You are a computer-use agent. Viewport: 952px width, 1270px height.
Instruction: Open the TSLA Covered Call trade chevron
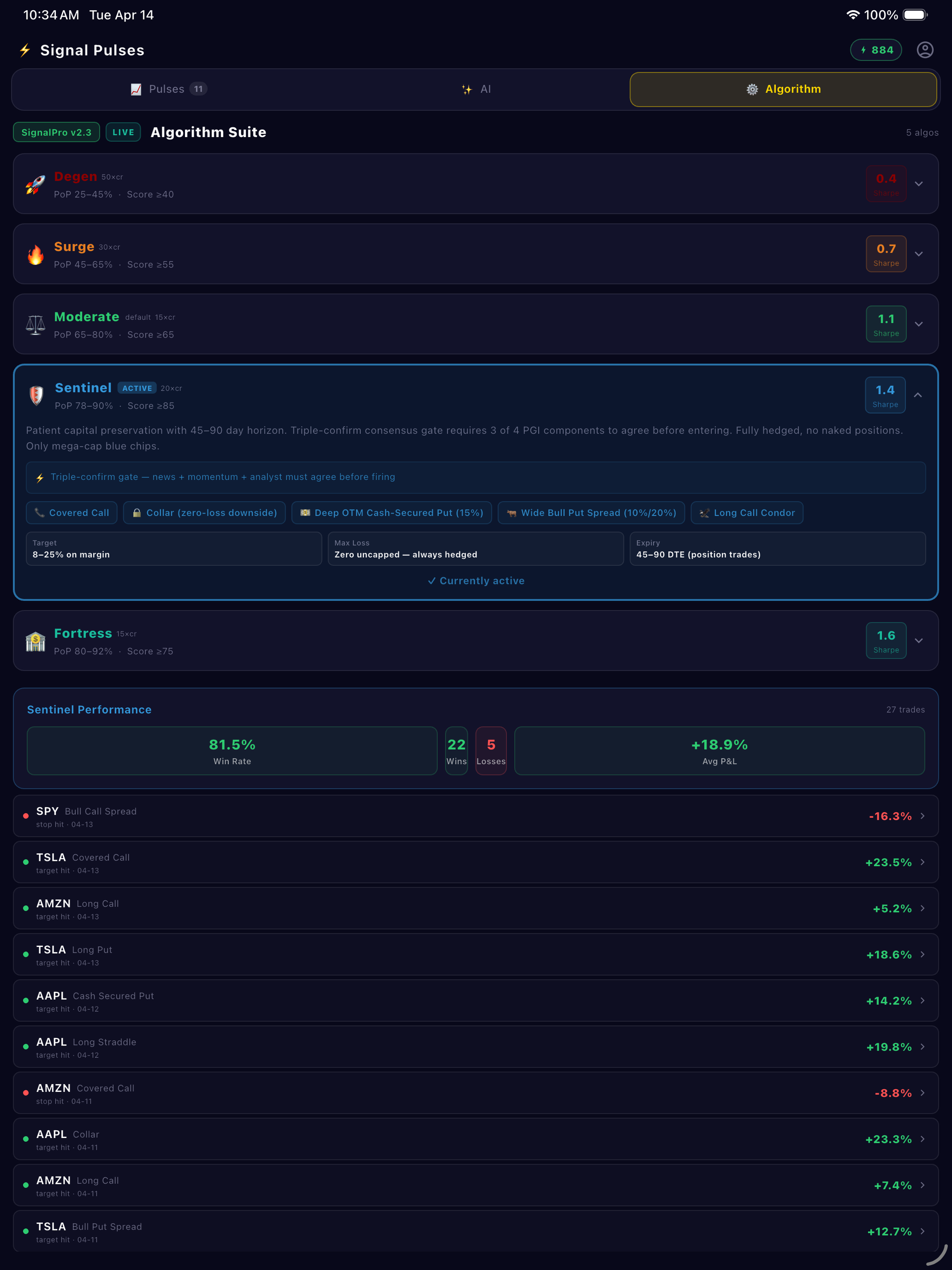coord(922,862)
